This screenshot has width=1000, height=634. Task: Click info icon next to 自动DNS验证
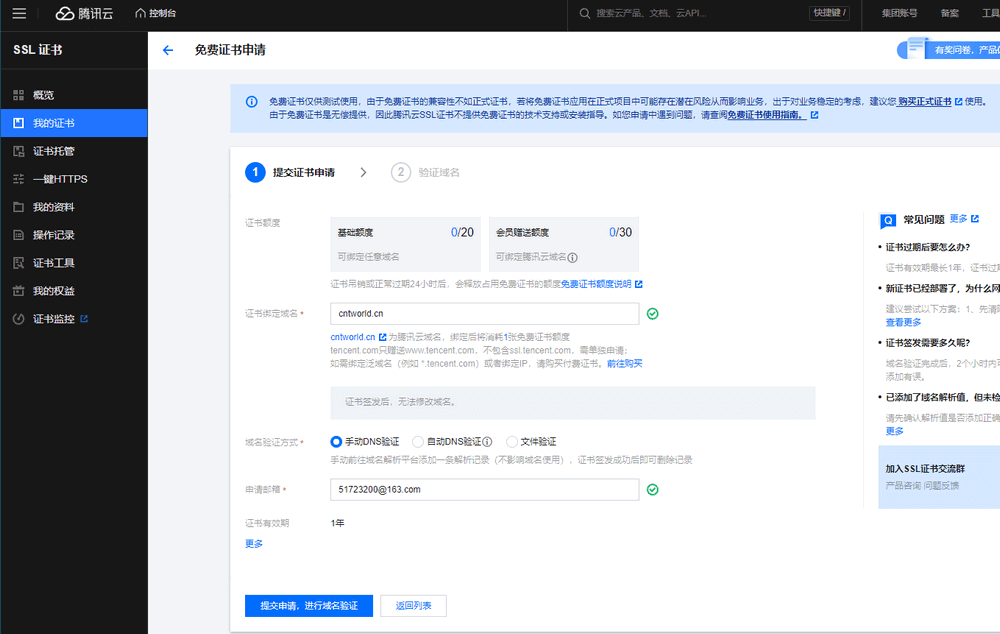point(487,442)
